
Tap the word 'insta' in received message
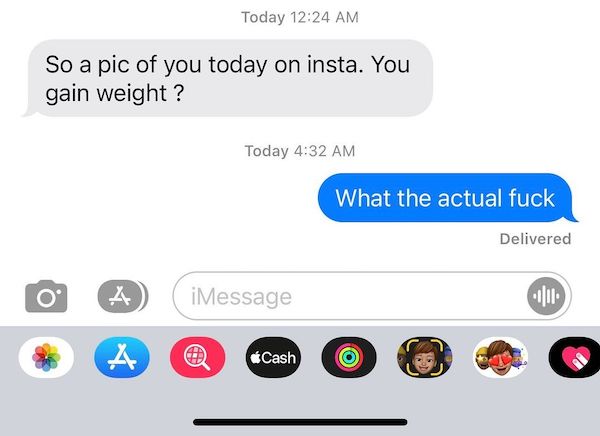point(335,64)
